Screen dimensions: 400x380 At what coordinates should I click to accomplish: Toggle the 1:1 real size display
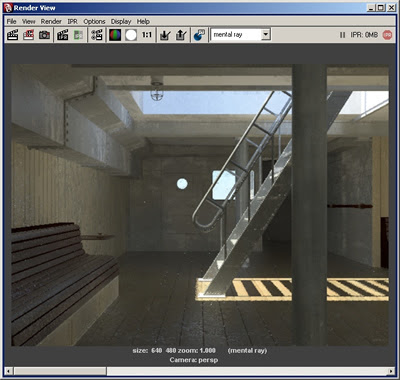[147, 35]
